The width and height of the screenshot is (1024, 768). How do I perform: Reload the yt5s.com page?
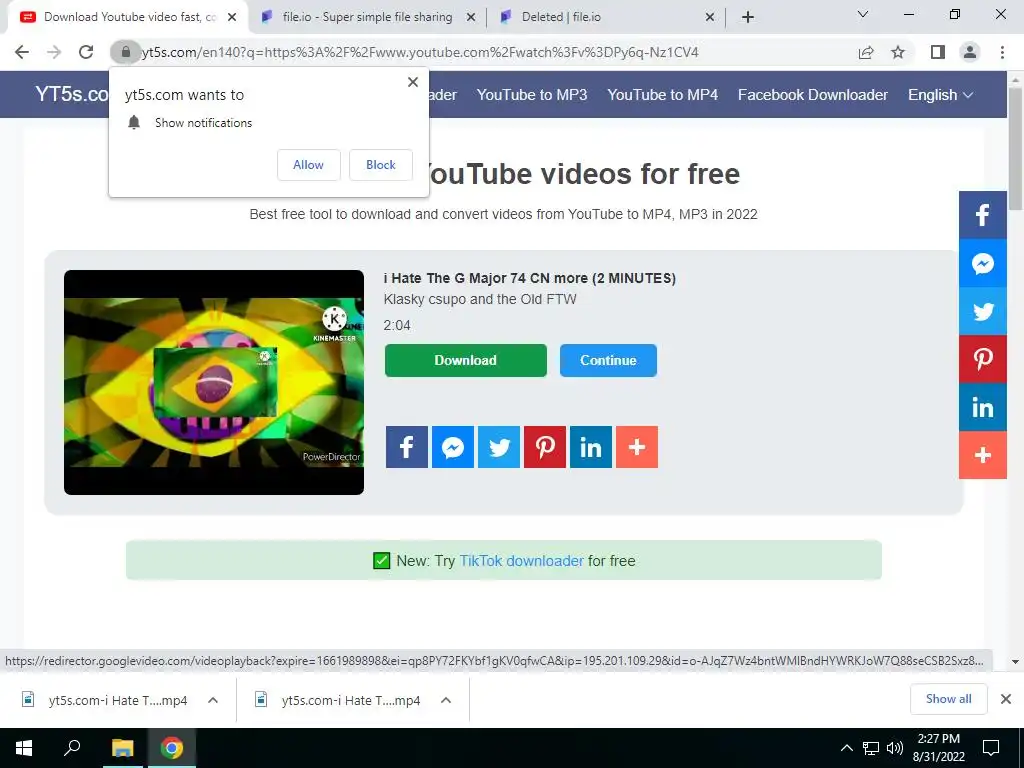pyautogui.click(x=86, y=52)
